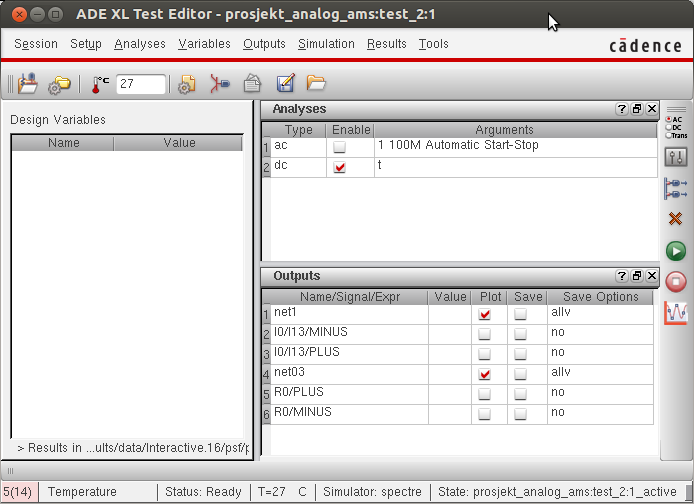Select the dc analysis type cell
This screenshot has width=694, height=504.
tap(298, 167)
